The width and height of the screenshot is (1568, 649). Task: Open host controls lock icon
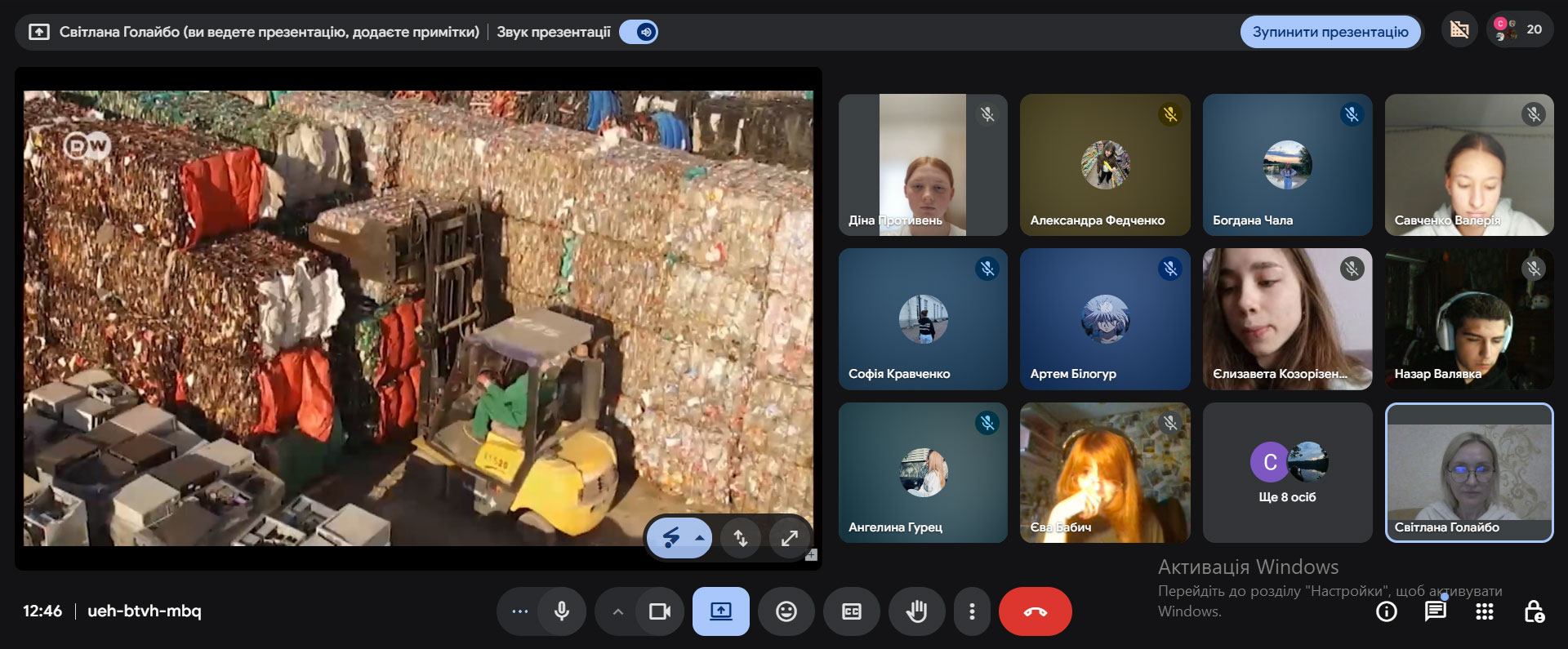point(1533,611)
